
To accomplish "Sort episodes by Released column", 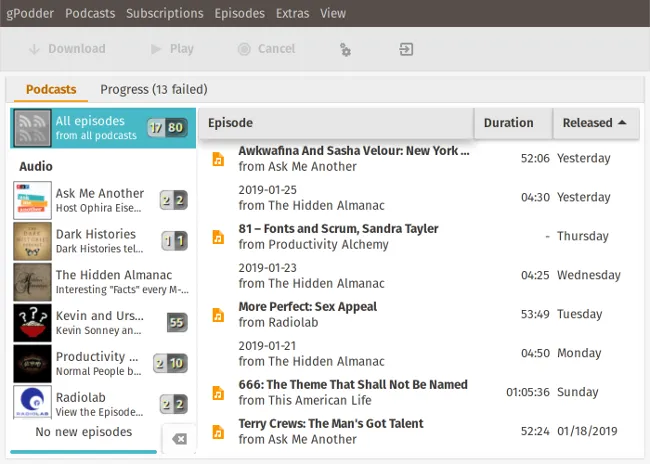I will tap(595, 123).
